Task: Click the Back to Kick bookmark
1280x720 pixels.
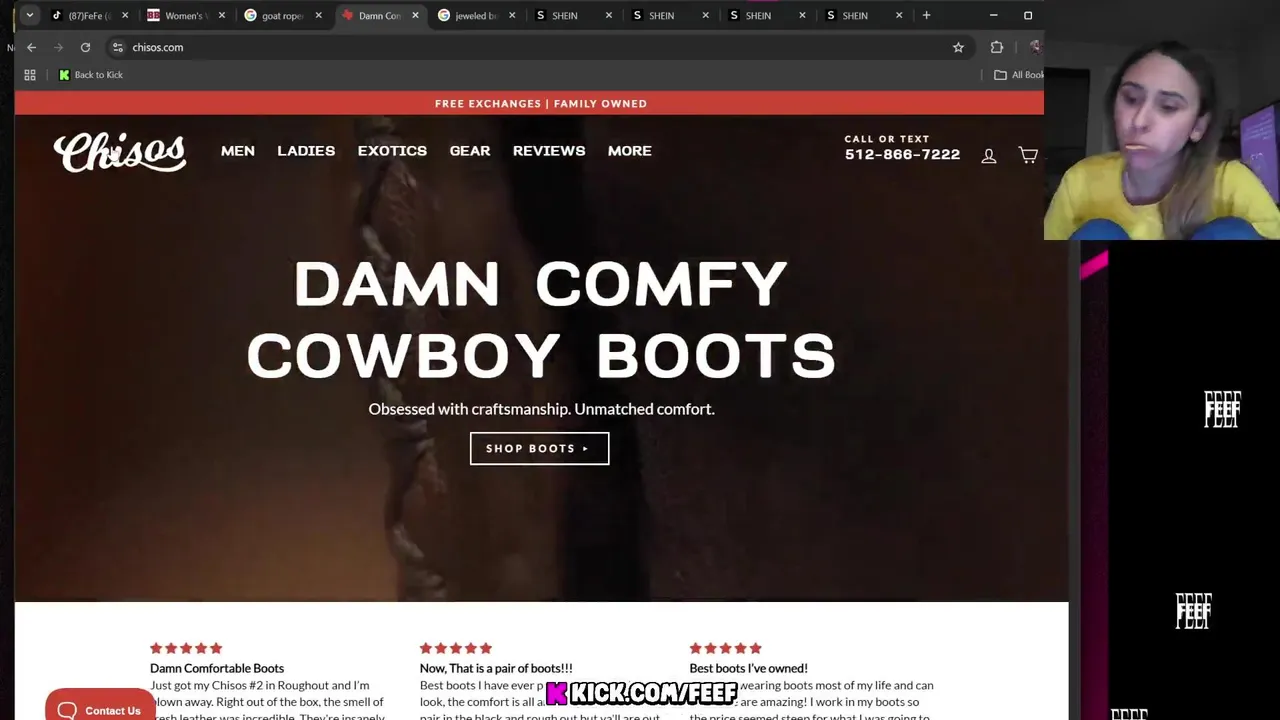Action: [90, 75]
